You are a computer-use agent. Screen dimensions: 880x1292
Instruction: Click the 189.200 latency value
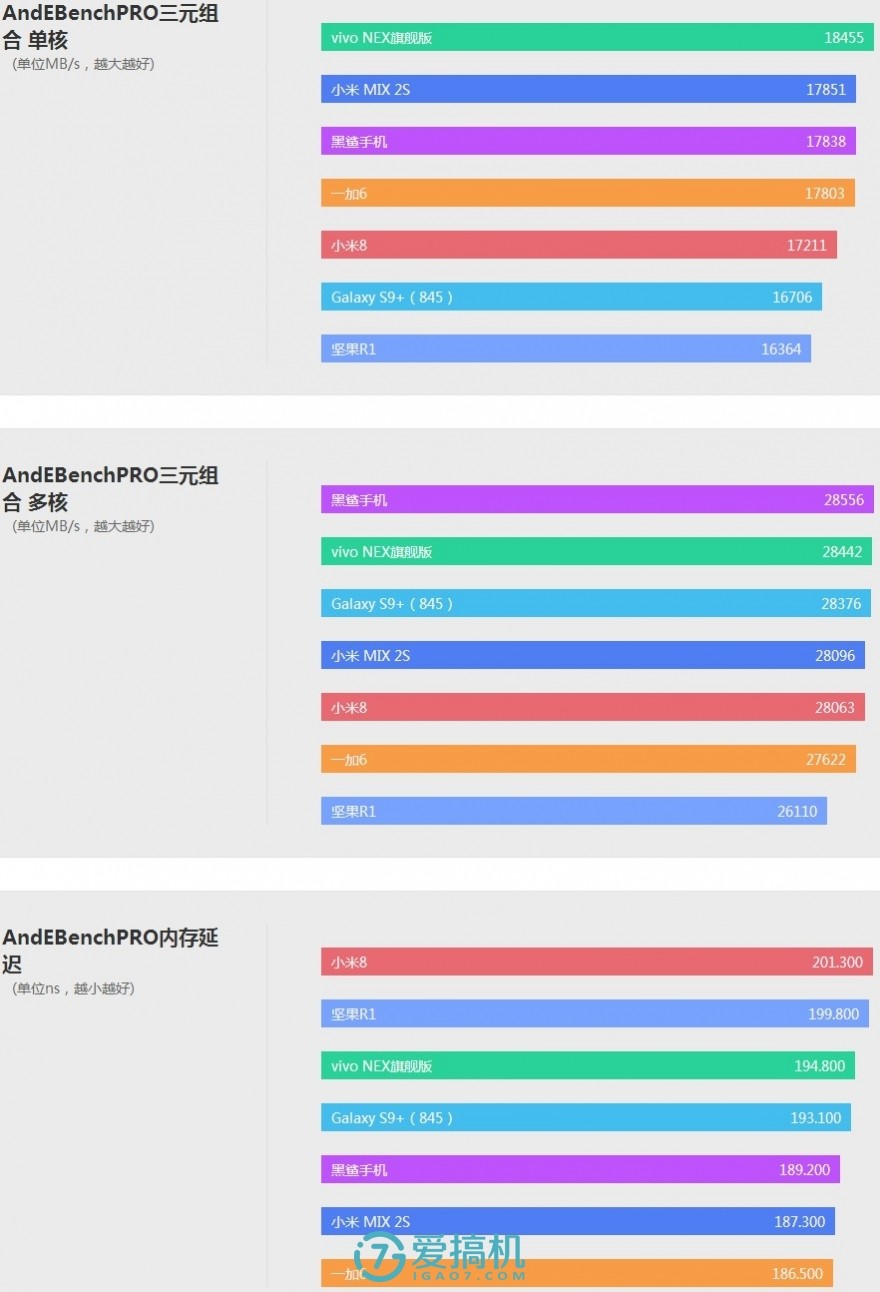click(x=805, y=1170)
